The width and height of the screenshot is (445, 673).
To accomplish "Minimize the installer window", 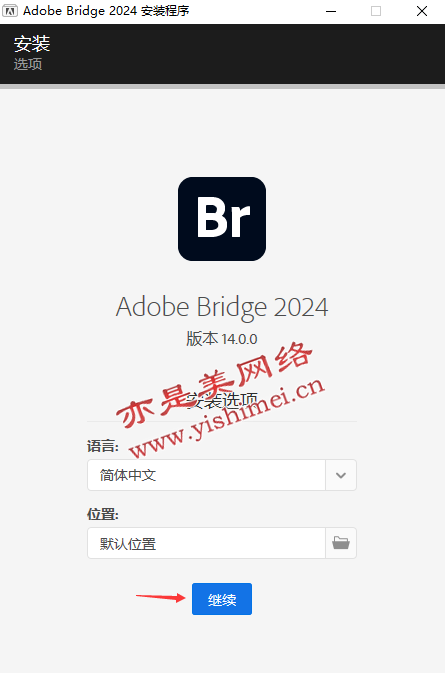I will point(331,11).
